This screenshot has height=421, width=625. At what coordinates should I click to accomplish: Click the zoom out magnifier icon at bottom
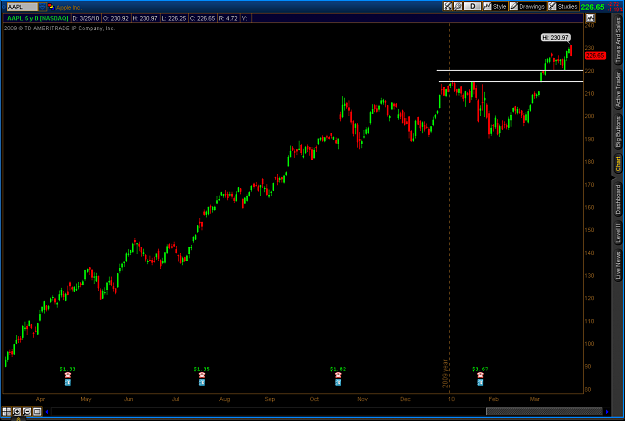coord(27,411)
